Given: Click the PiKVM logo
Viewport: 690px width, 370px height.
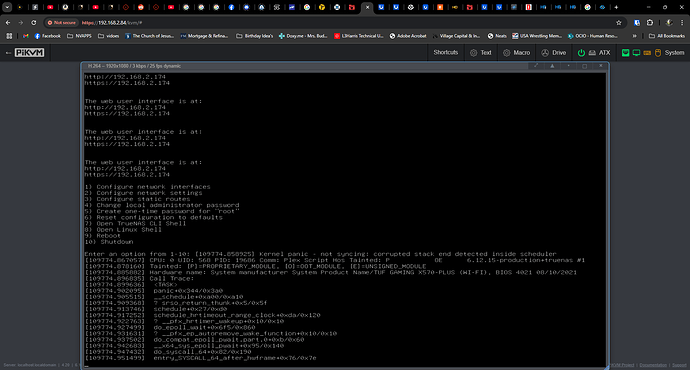Looking at the screenshot, I should (29, 53).
